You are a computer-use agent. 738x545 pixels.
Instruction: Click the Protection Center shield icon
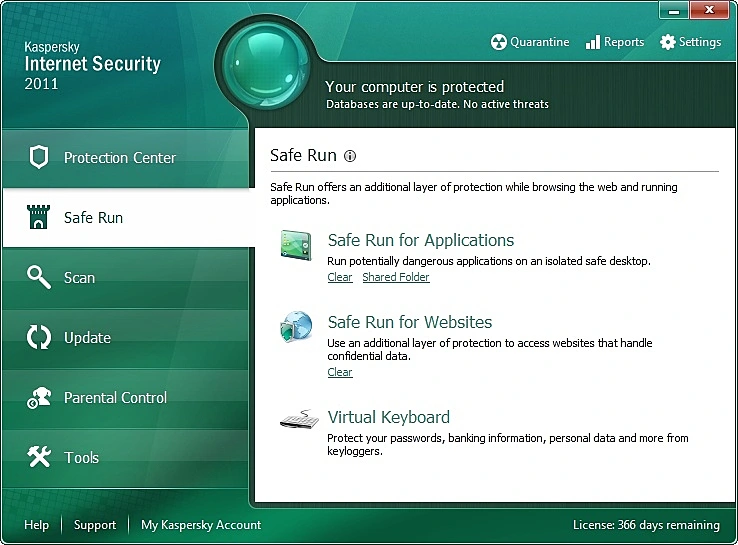(39, 157)
